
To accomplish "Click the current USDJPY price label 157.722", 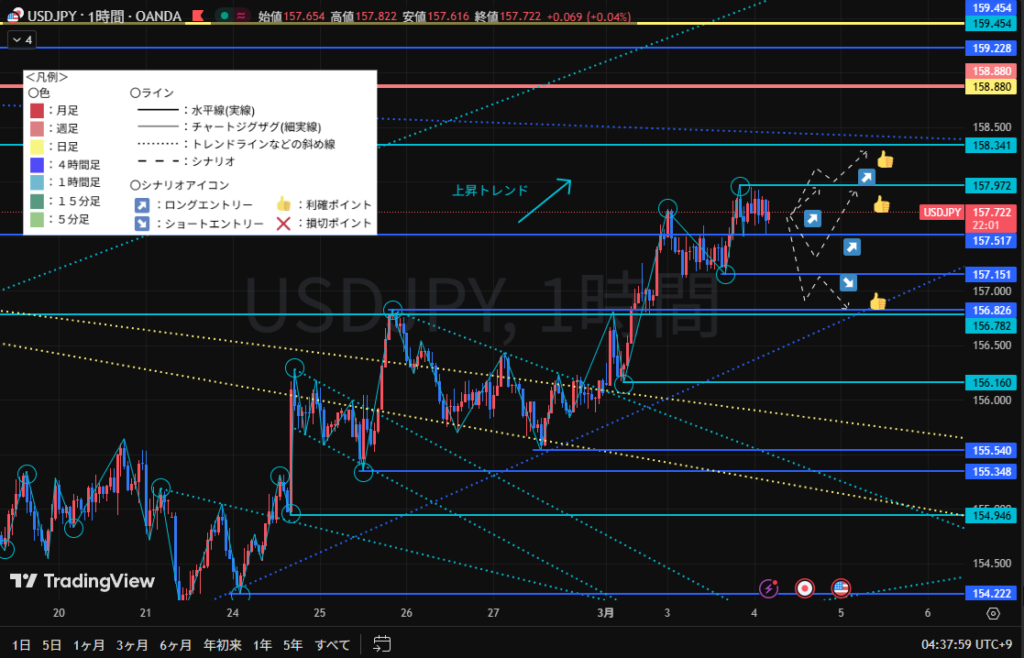I will click(x=988, y=212).
